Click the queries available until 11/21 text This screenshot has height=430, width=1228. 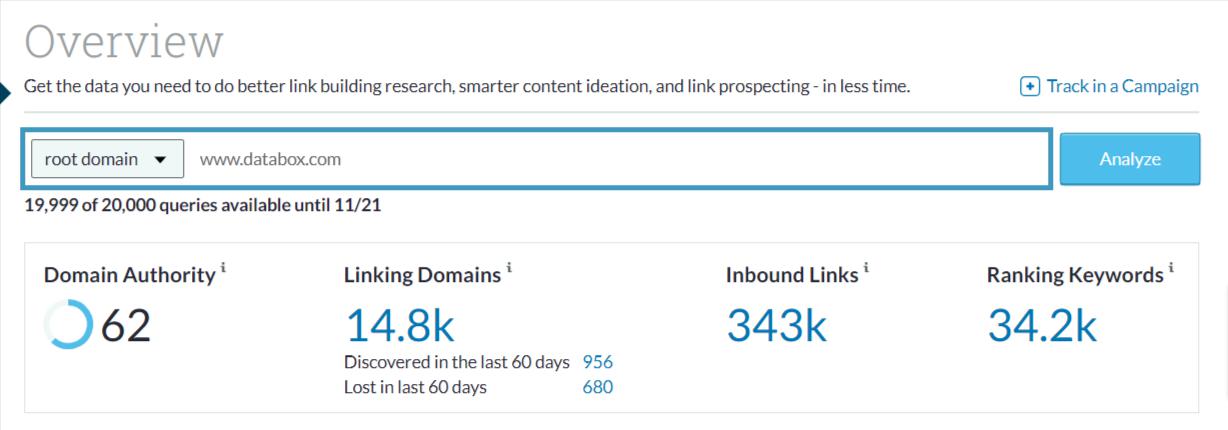[203, 206]
